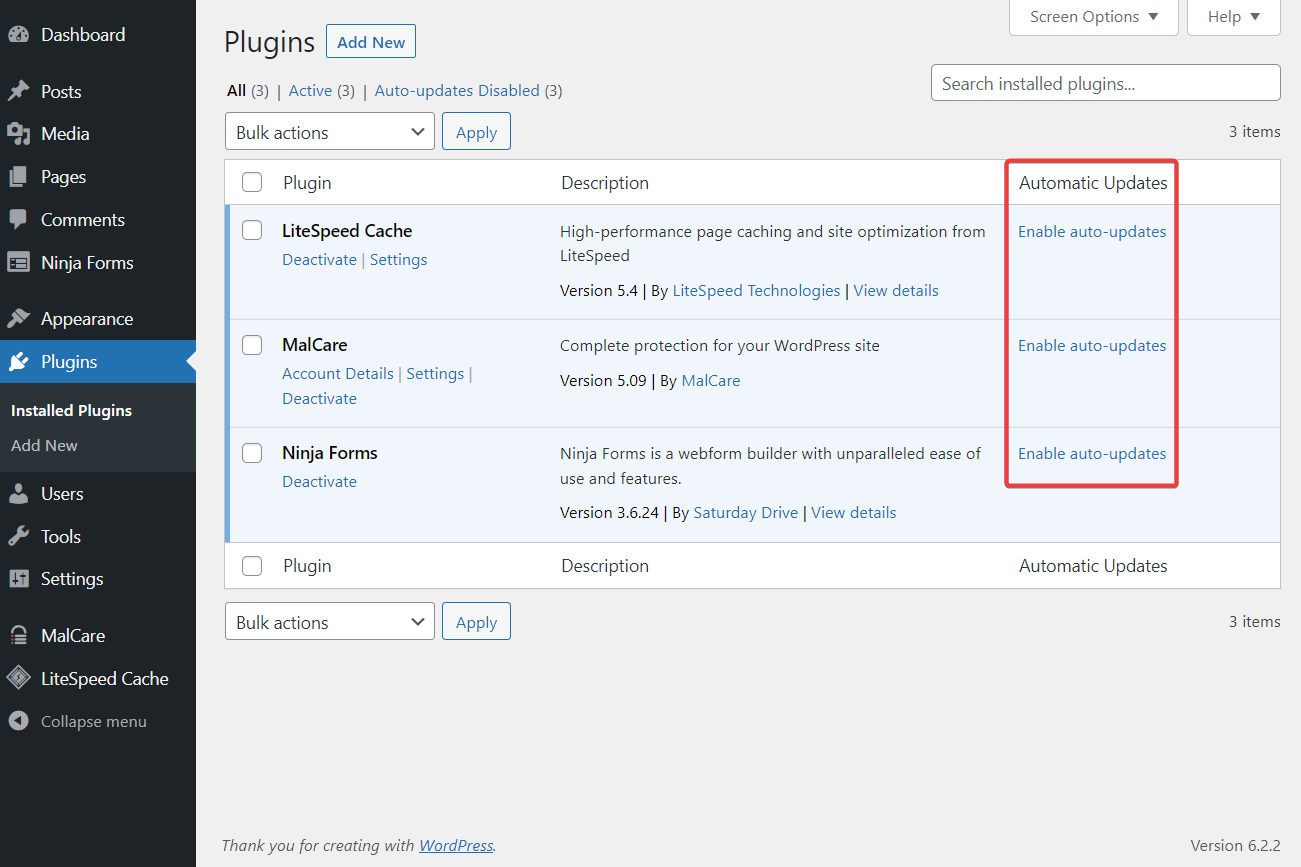The width and height of the screenshot is (1301, 867).
Task: Expand the Screen Options panel
Action: click(1094, 17)
